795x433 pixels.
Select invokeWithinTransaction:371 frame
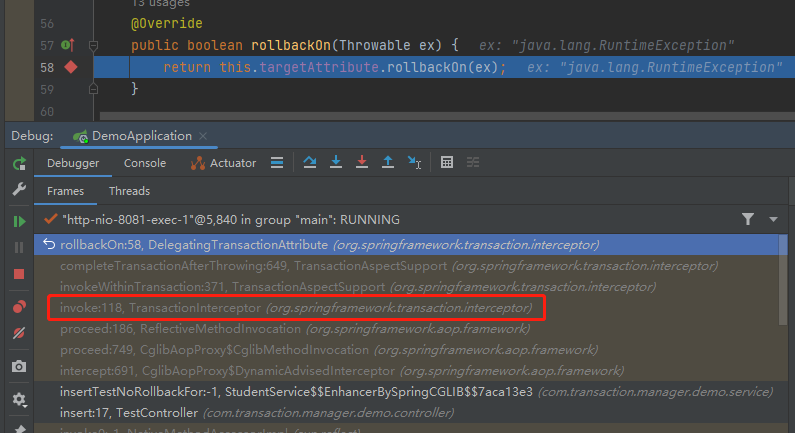point(407,287)
